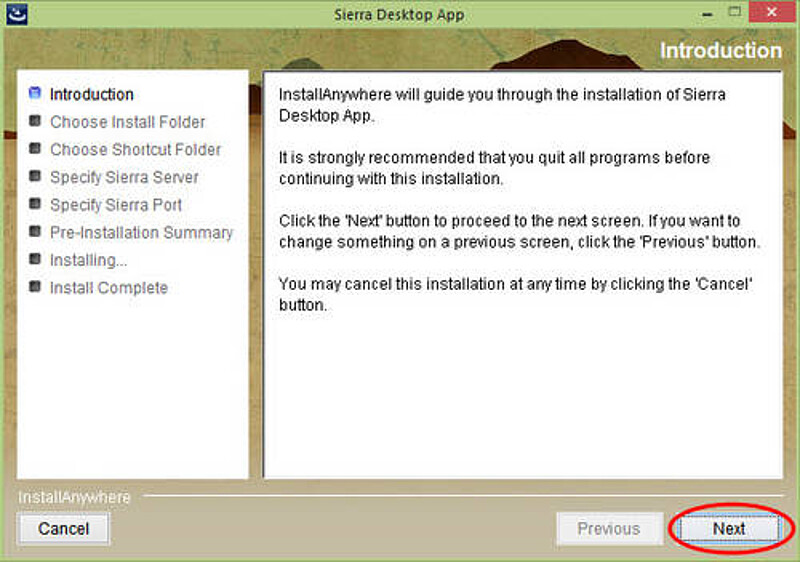The image size is (800, 562).
Task: Click the Sierra Desktop App window title
Action: [399, 15]
